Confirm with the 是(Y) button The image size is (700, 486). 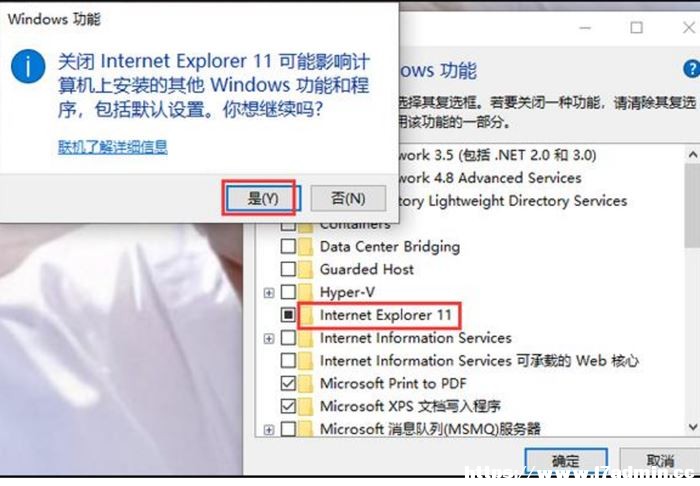(263, 198)
